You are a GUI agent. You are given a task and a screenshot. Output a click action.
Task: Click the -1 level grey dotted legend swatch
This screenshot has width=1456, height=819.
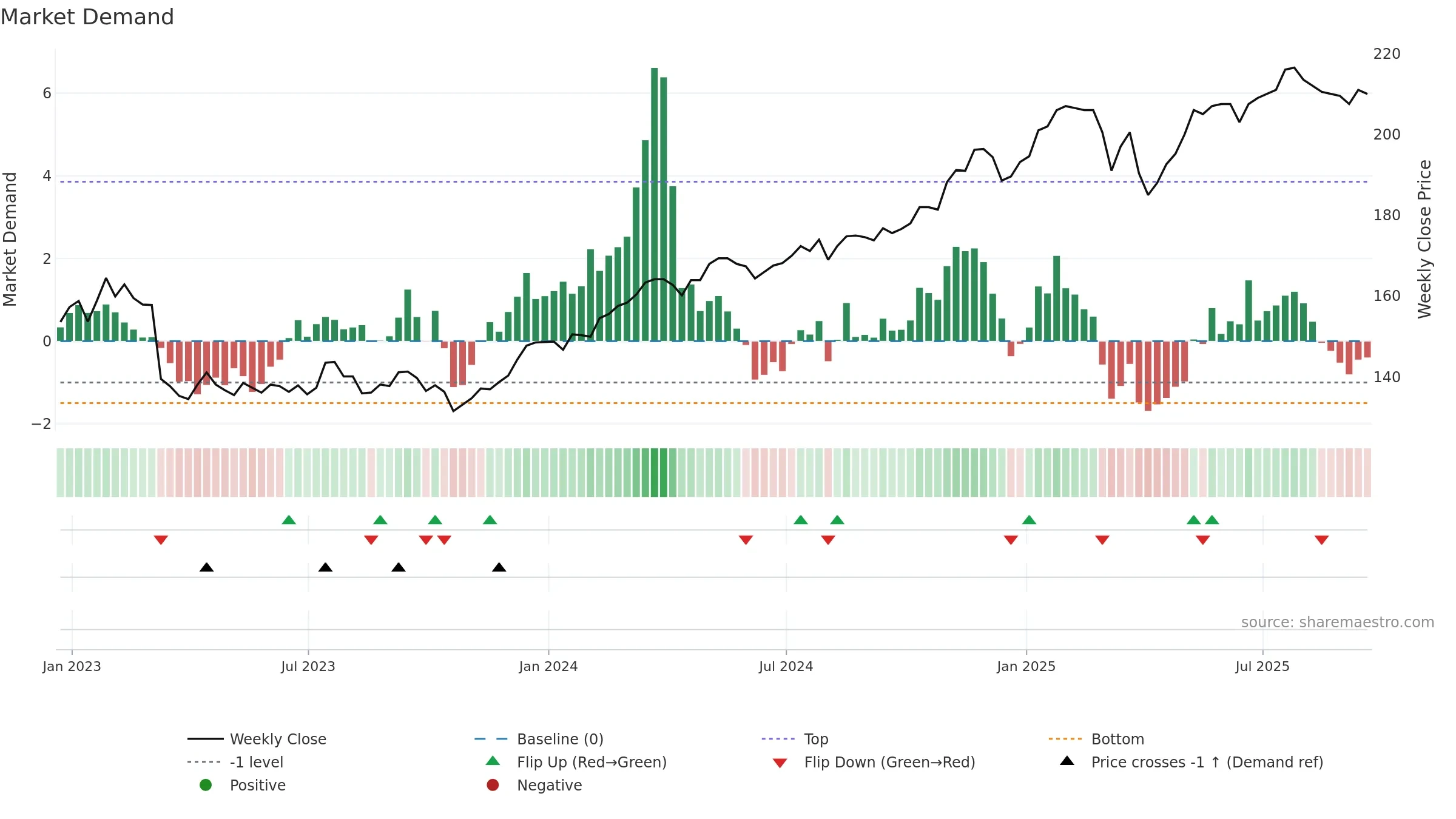click(204, 762)
